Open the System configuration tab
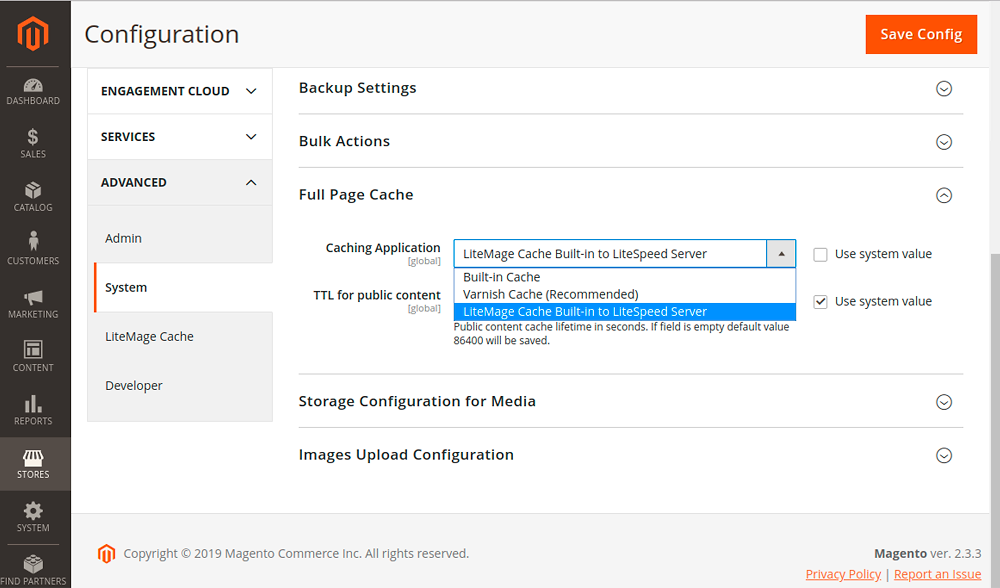Viewport: 1000px width, 588px height. click(x=183, y=288)
